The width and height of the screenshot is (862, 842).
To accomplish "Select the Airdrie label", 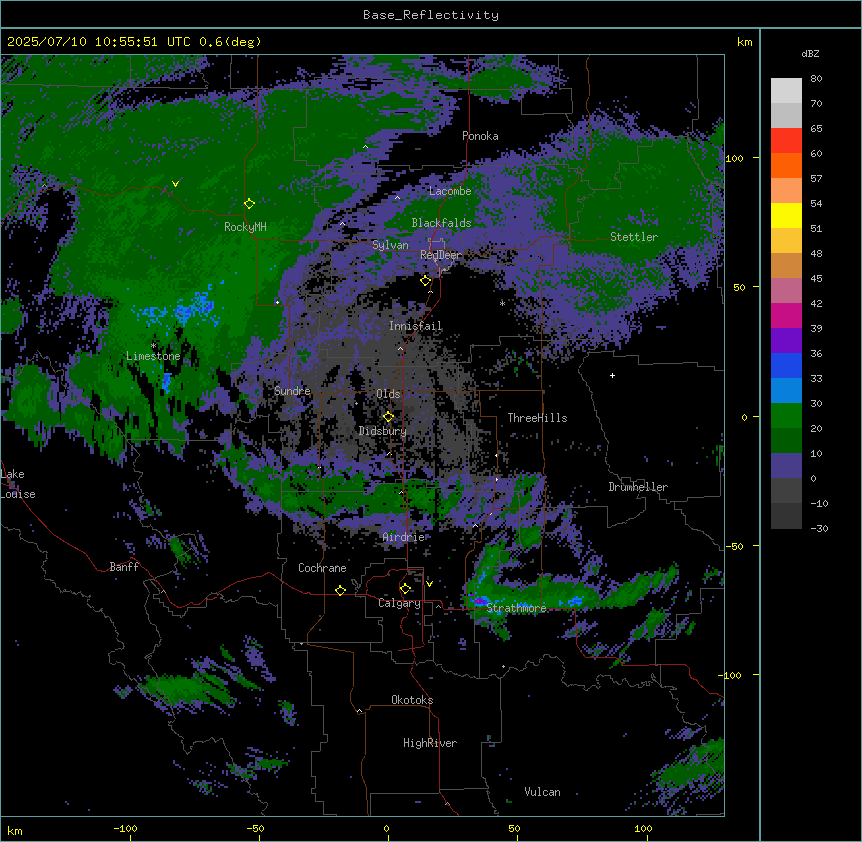I will click(404, 537).
